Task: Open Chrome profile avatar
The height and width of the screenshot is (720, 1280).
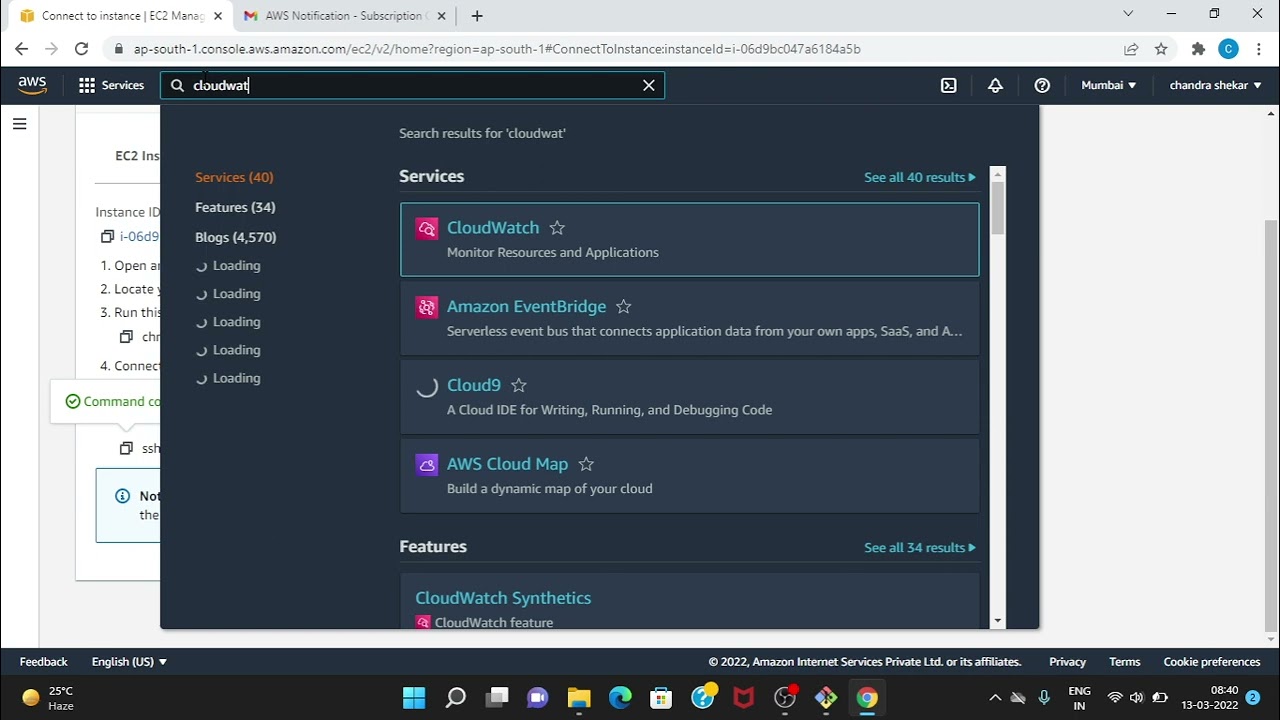Action: 1229,49
